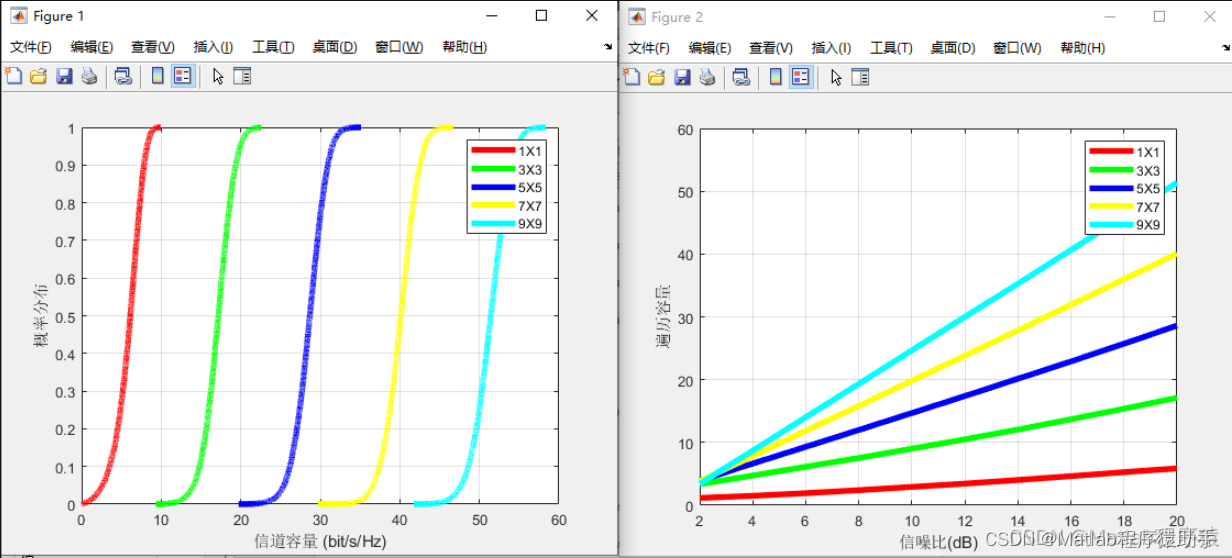This screenshot has height=558, width=1232.
Task: Insert colorbar via Figure 2 toolbar icon
Action: pyautogui.click(x=775, y=77)
